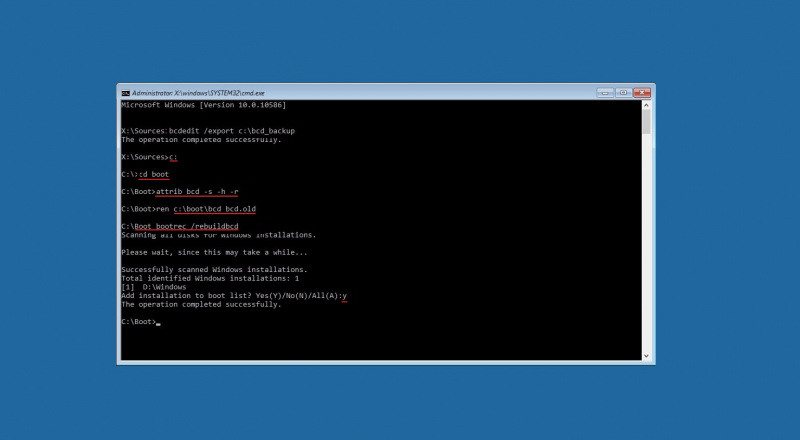Click the Microsoft Windows version header line

pos(204,105)
